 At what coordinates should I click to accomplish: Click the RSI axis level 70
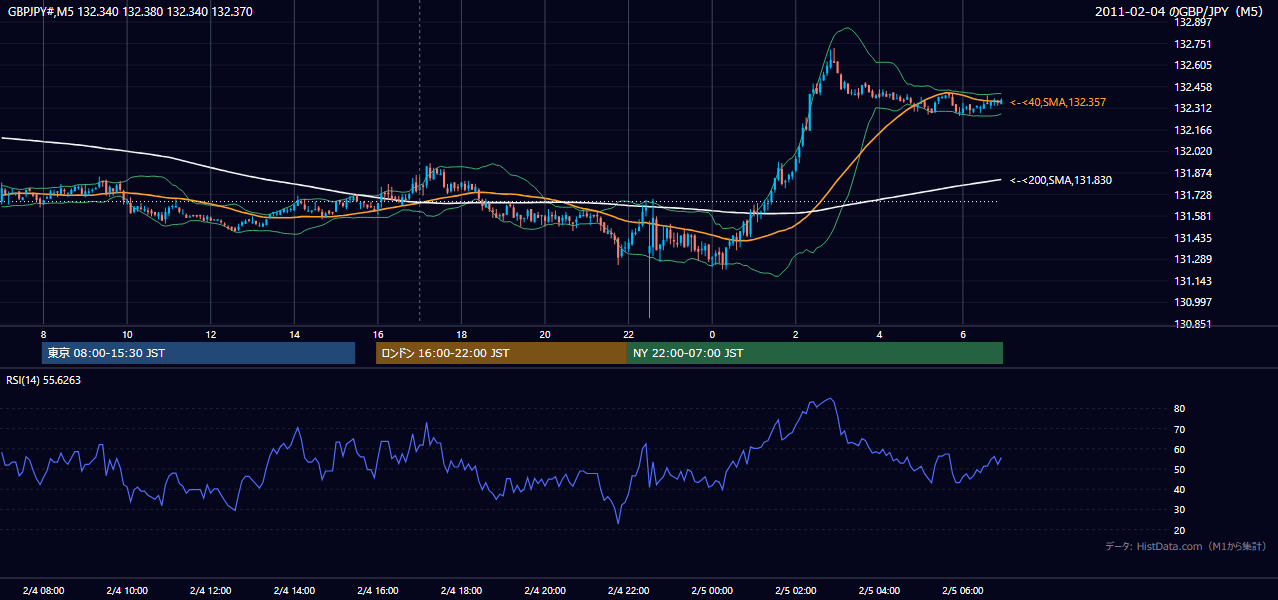click(1180, 429)
